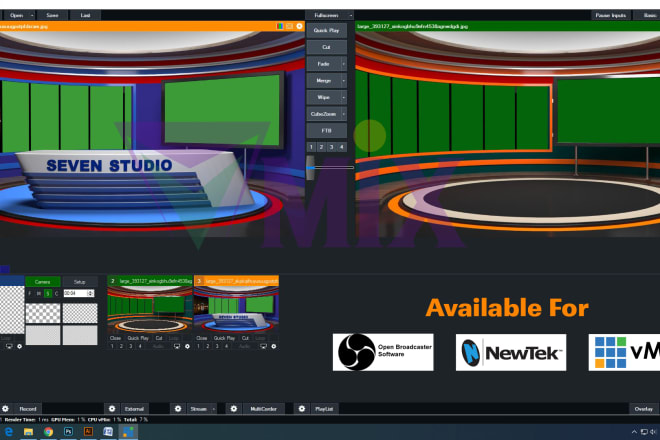Select the M mode toggle in camera panel
660x440 pixels.
39,293
